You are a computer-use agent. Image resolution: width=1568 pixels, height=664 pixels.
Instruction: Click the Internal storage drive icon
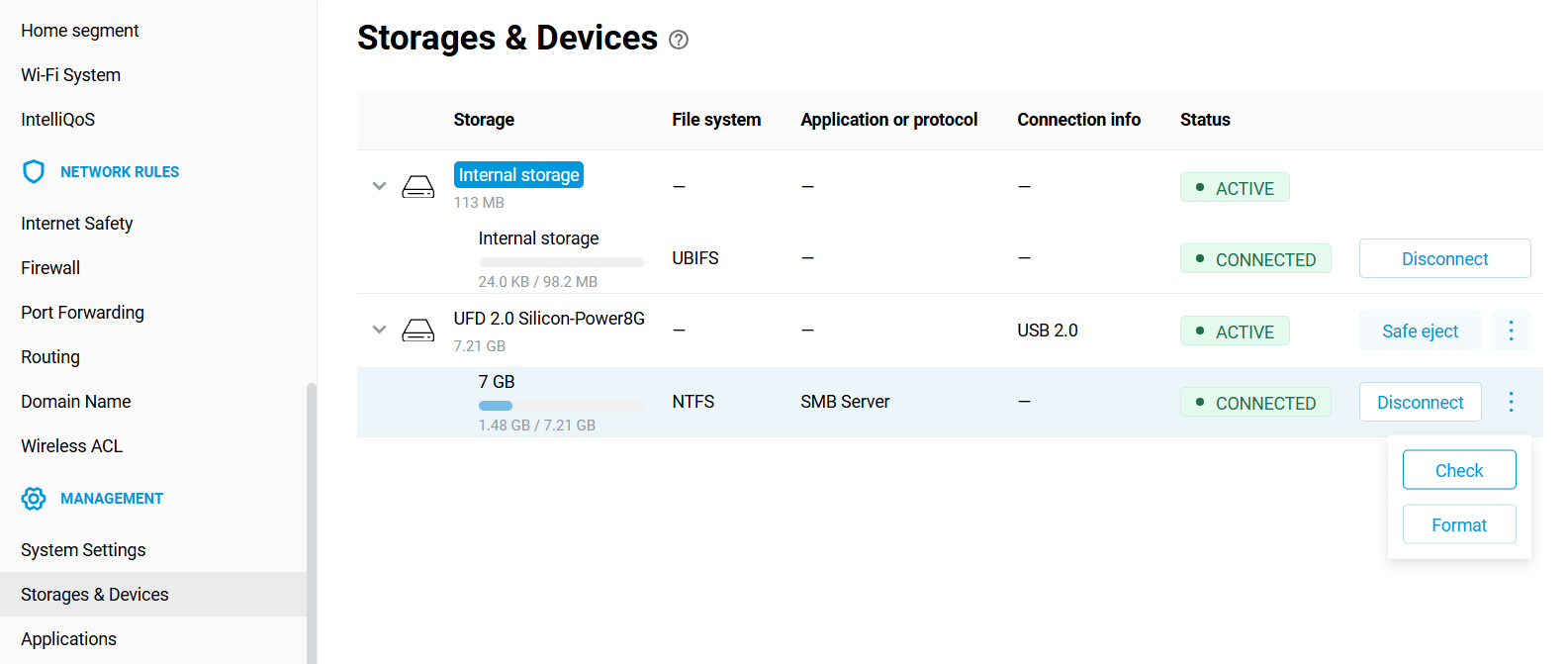(418, 186)
